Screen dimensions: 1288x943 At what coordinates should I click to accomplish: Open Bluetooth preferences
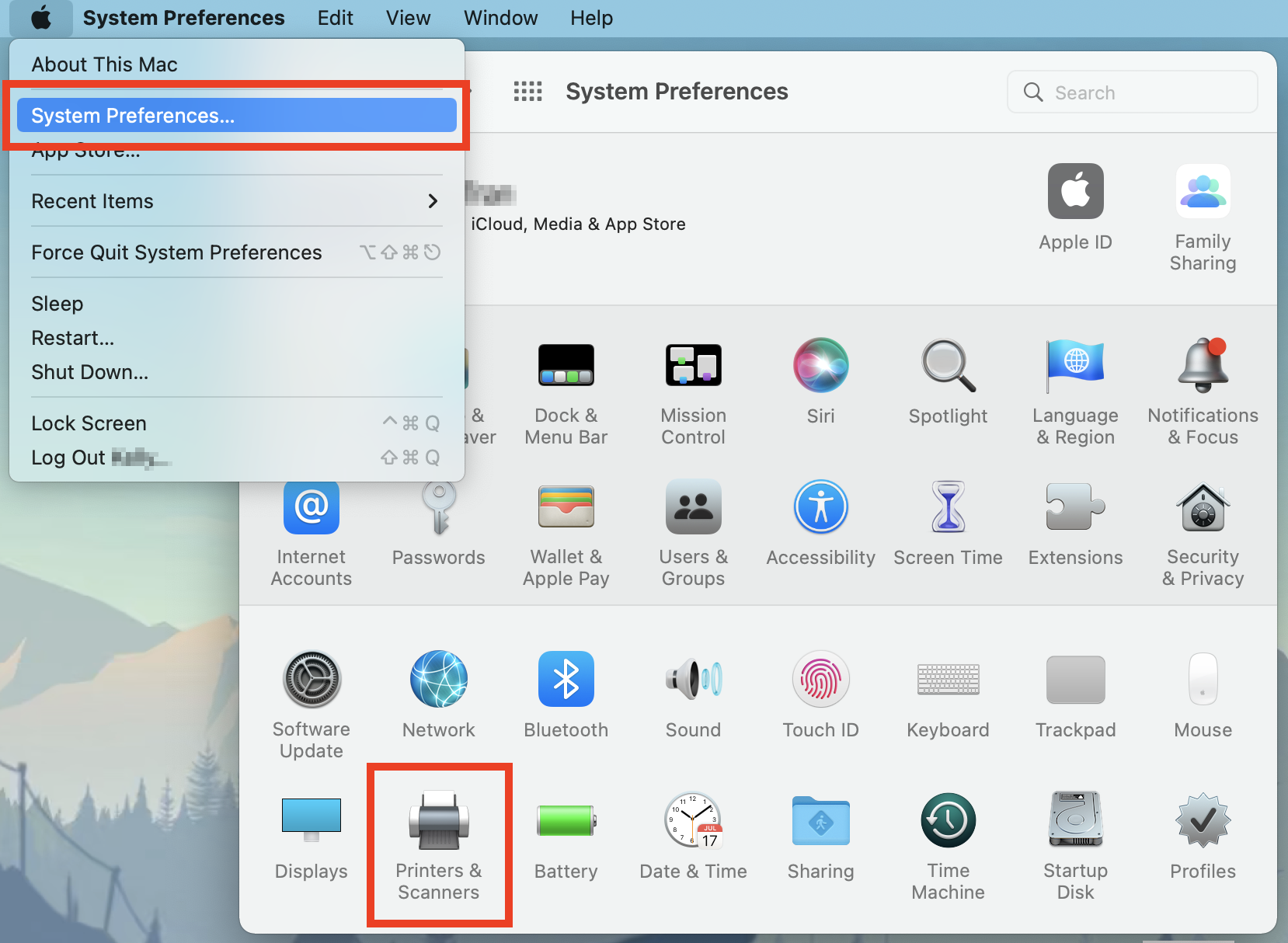coord(566,695)
